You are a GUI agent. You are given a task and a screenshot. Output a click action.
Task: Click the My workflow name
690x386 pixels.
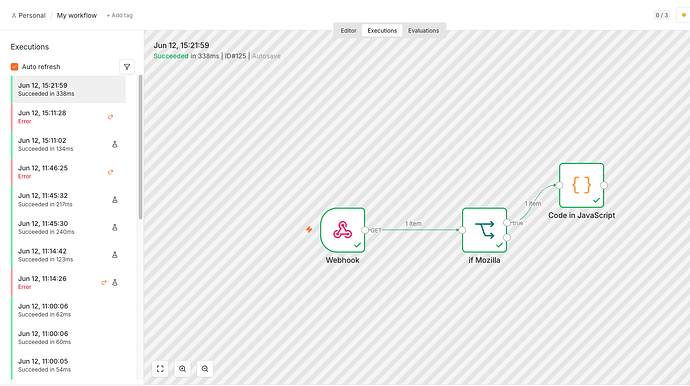(77, 15)
